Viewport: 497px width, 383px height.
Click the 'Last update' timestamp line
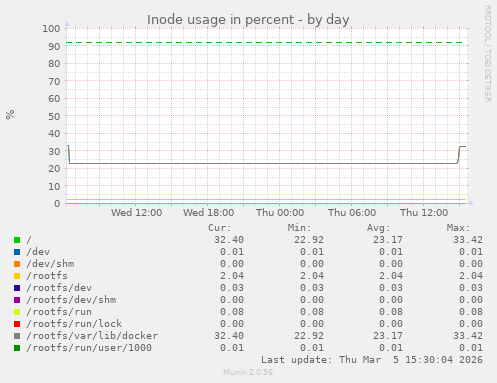pyautogui.click(x=372, y=360)
